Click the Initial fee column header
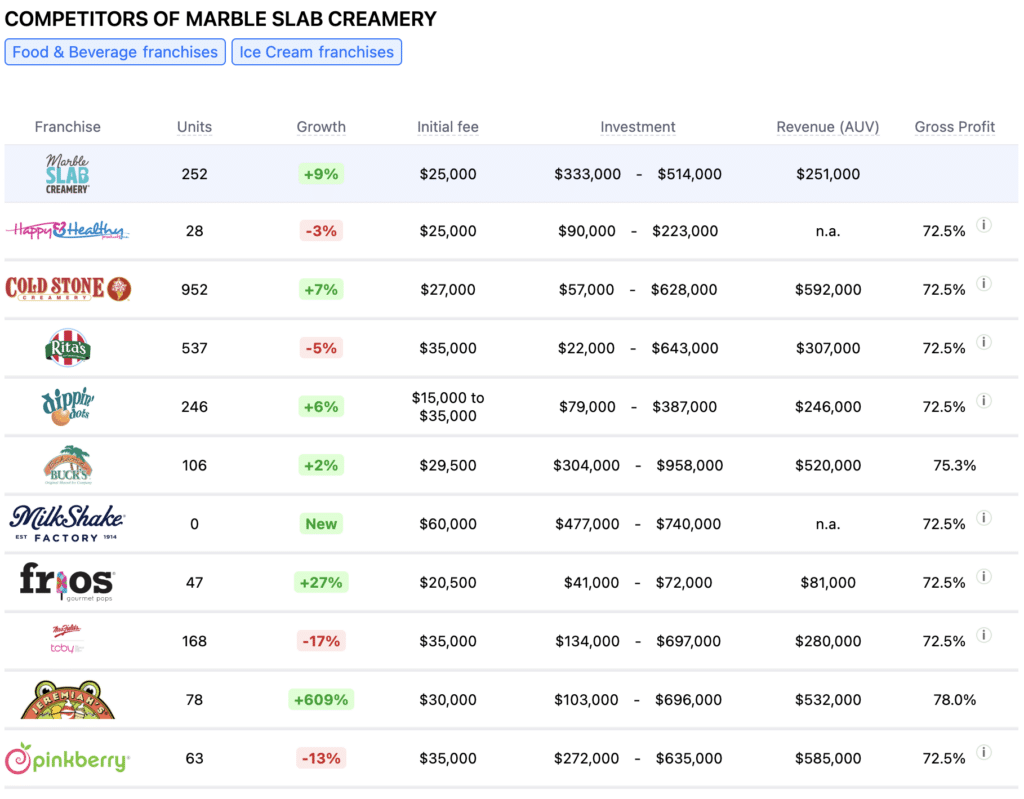 (x=448, y=127)
